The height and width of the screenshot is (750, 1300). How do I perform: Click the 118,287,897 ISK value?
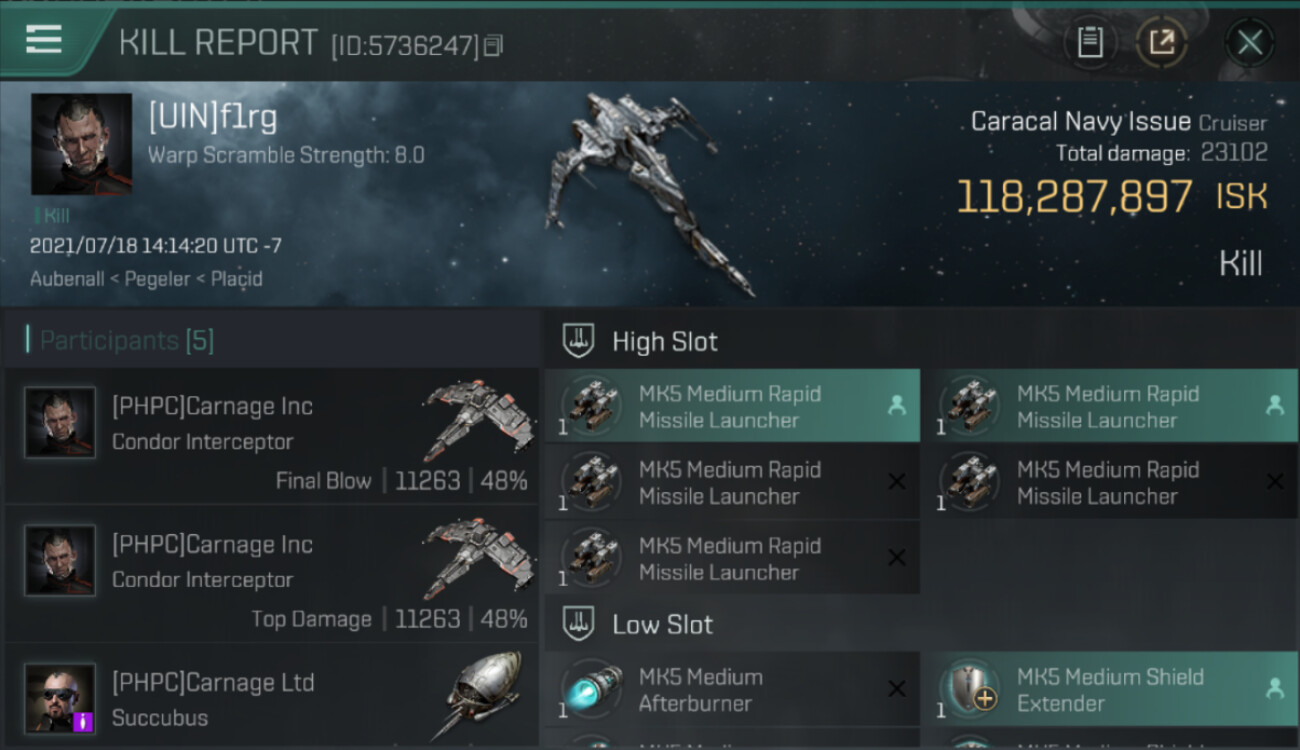[1075, 197]
